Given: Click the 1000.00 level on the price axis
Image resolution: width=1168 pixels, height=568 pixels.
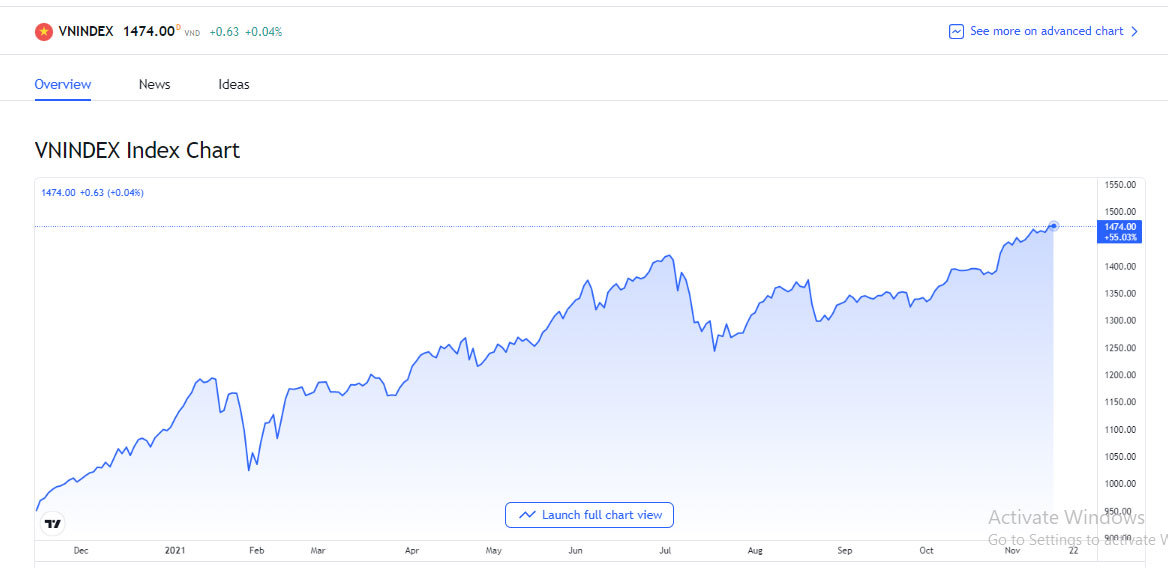Looking at the screenshot, I should [x=1120, y=484].
